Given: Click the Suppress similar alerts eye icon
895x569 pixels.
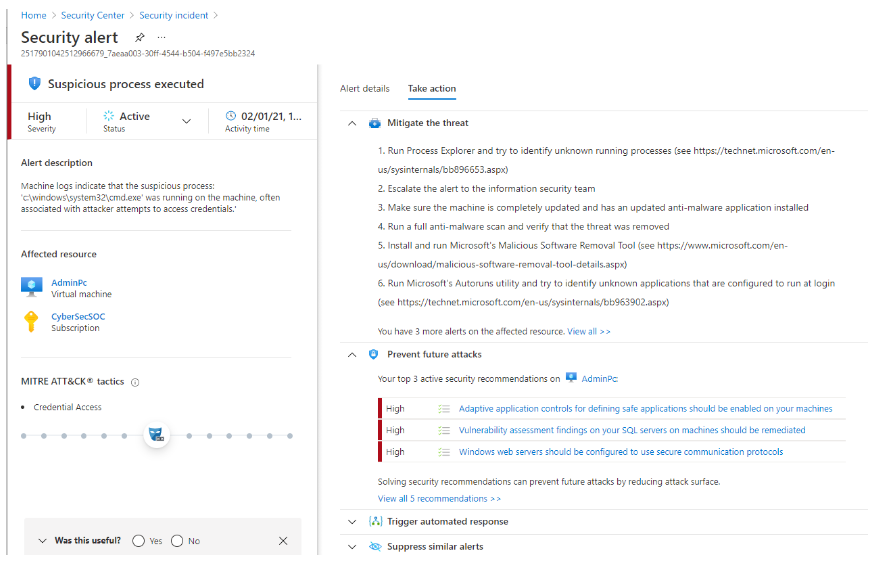Looking at the screenshot, I should [x=375, y=547].
